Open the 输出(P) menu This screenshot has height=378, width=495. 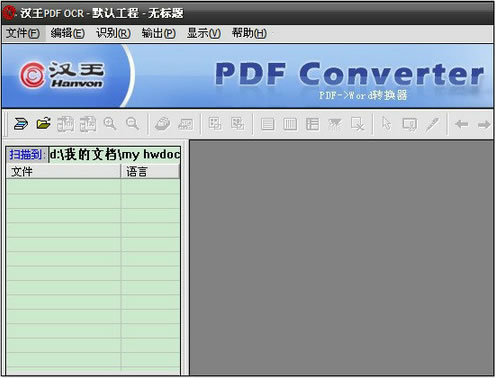tap(159, 33)
